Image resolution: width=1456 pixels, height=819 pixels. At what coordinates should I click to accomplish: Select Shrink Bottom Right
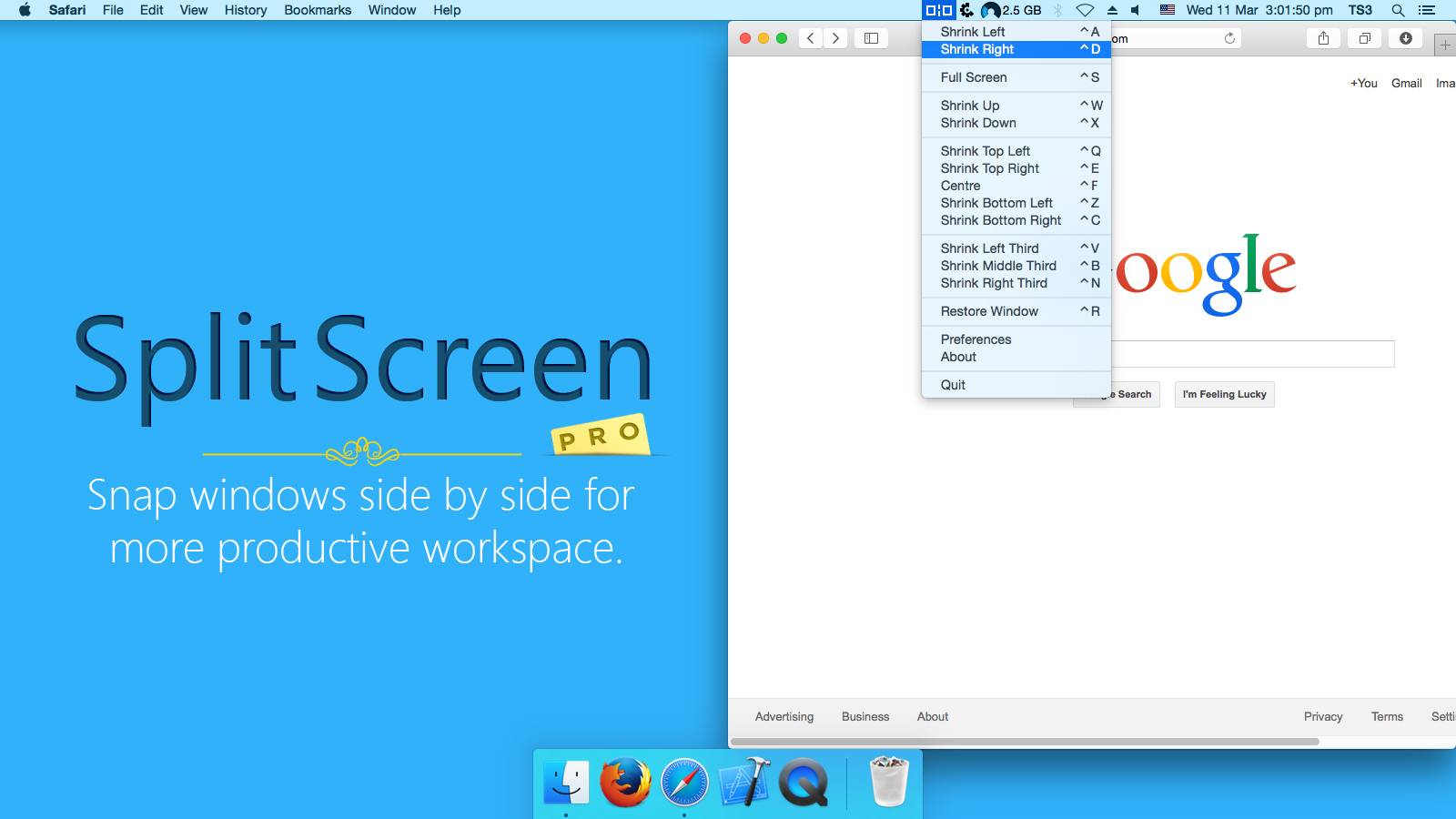1016,220
